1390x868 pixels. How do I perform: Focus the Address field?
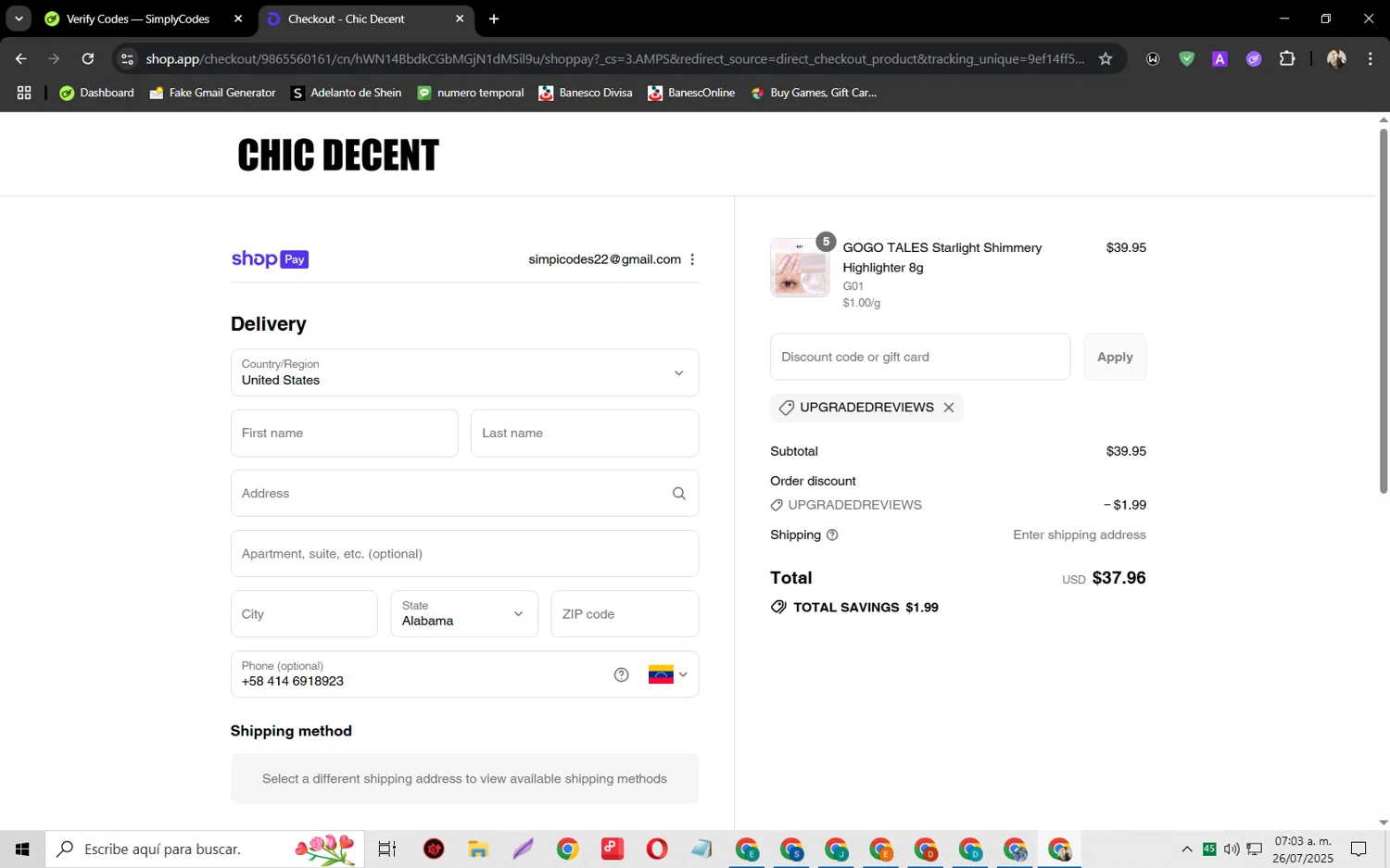[464, 493]
